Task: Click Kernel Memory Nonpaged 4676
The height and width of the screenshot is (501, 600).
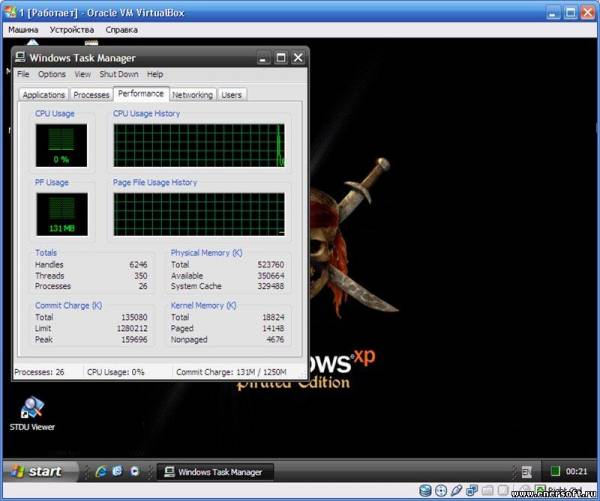Action: click(x=275, y=339)
